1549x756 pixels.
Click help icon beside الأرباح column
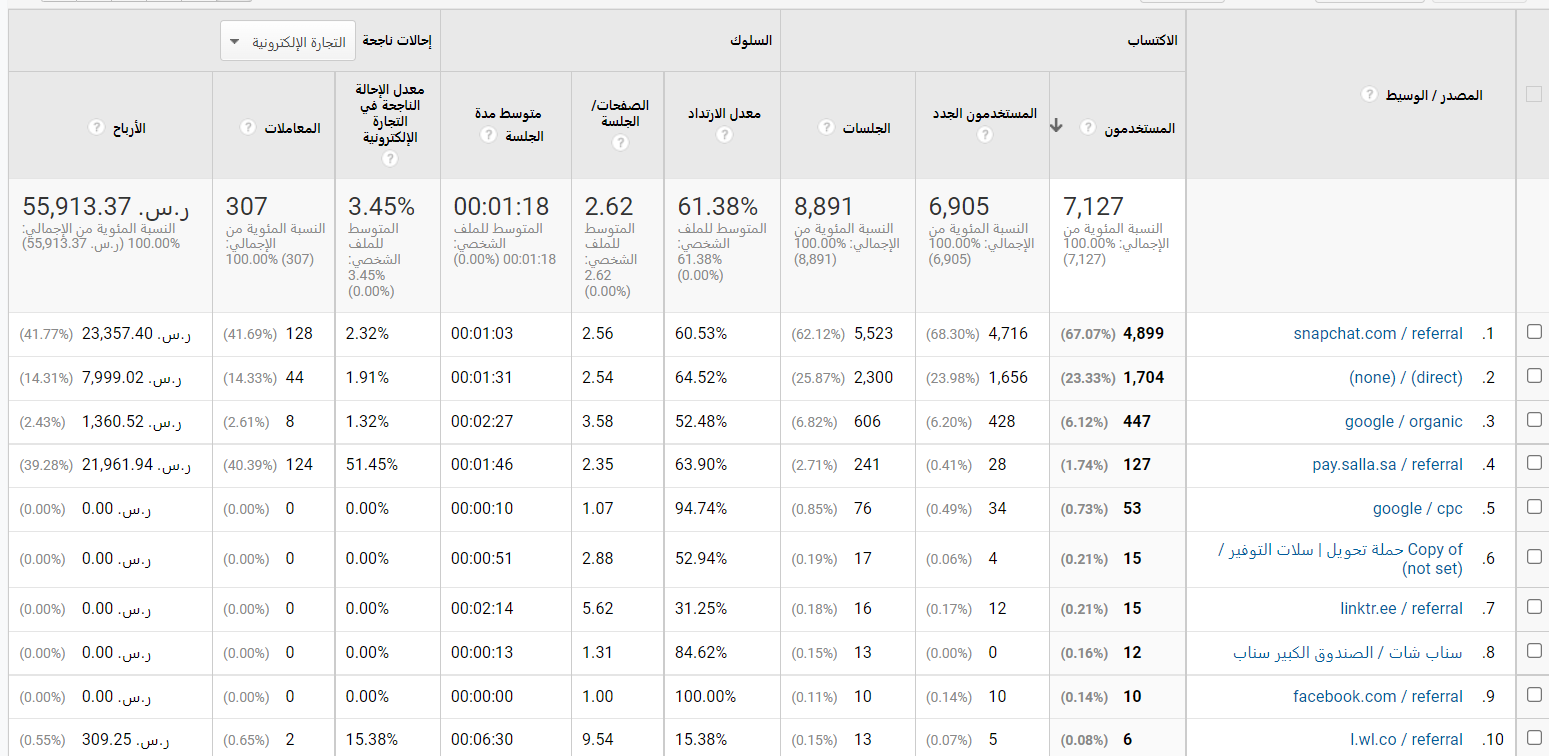[x=96, y=128]
